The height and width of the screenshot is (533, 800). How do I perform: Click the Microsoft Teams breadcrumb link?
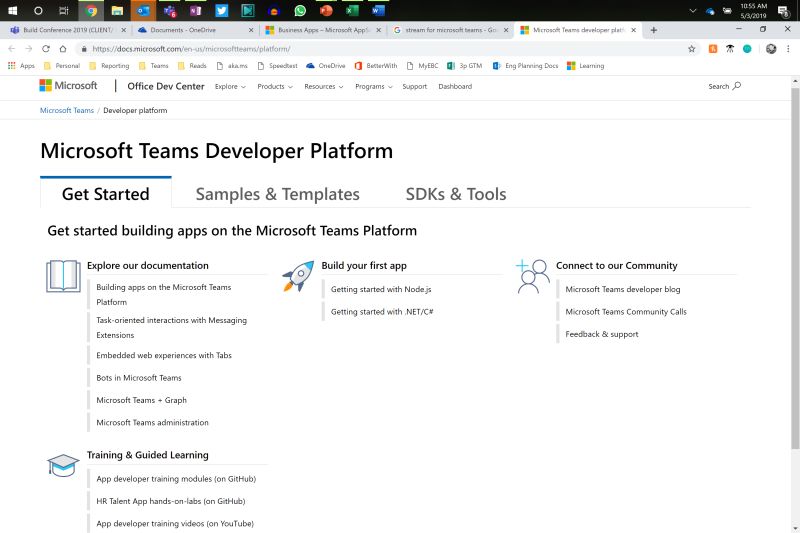67,110
